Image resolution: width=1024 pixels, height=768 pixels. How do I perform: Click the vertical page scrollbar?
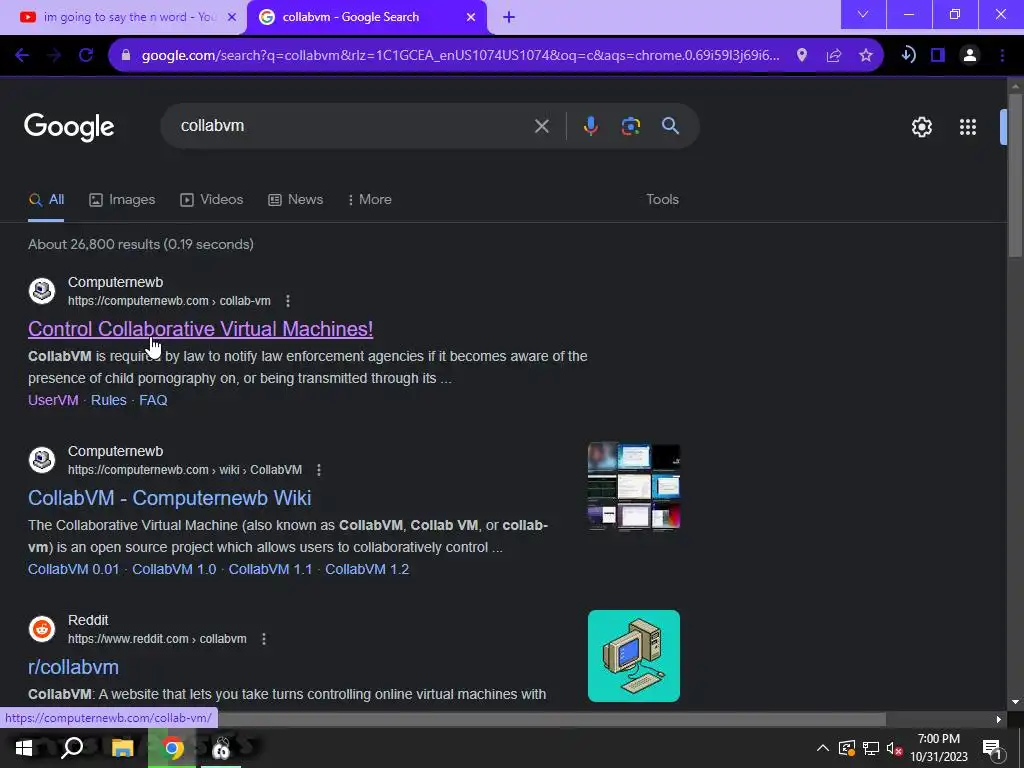click(x=1015, y=175)
